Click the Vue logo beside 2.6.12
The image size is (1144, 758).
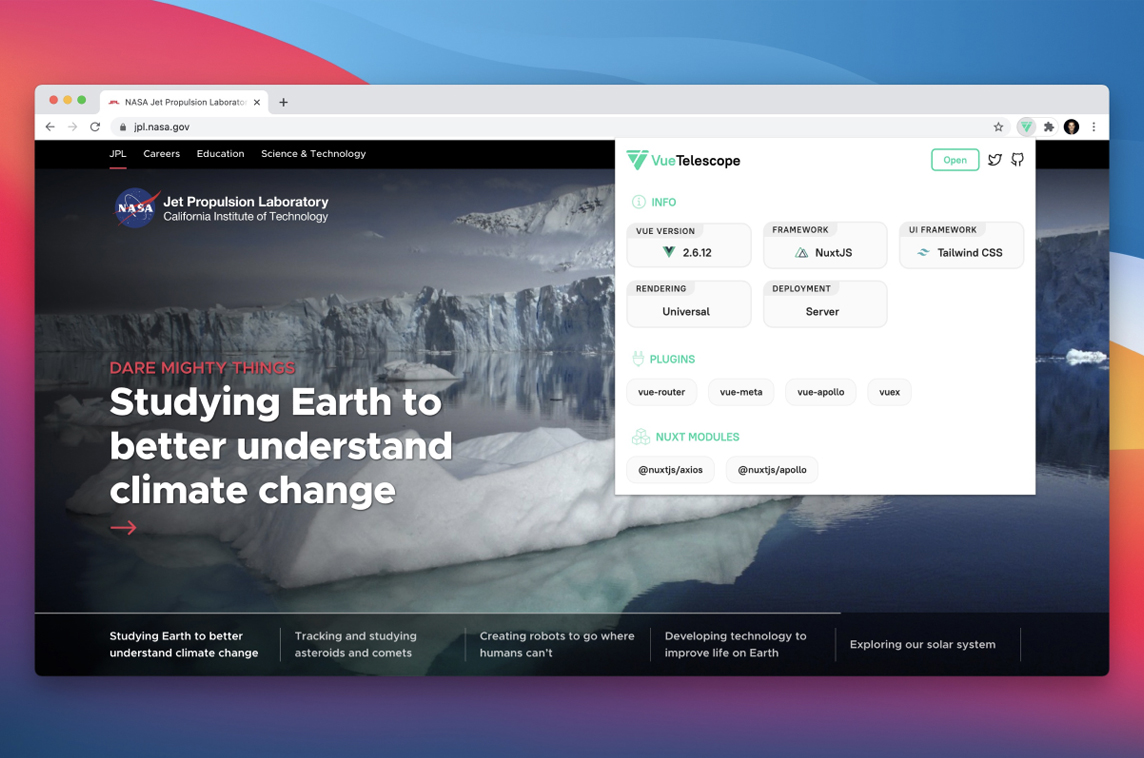(668, 252)
